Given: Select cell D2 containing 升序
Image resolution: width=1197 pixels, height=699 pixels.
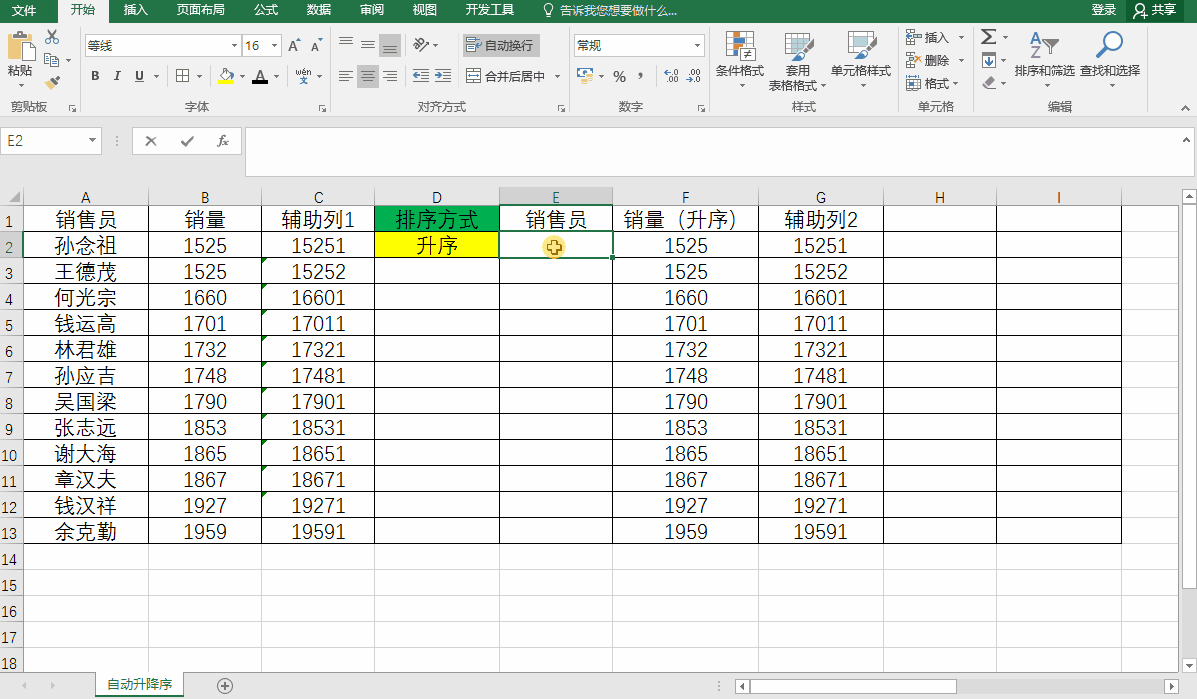Looking at the screenshot, I should [x=437, y=245].
